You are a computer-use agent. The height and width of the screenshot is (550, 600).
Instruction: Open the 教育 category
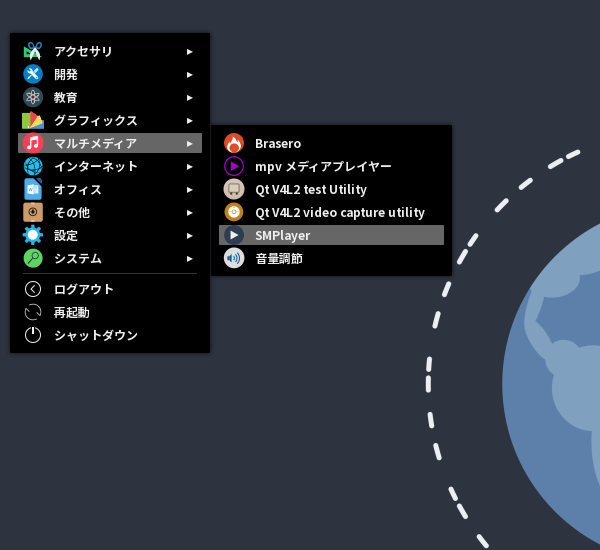pos(110,97)
